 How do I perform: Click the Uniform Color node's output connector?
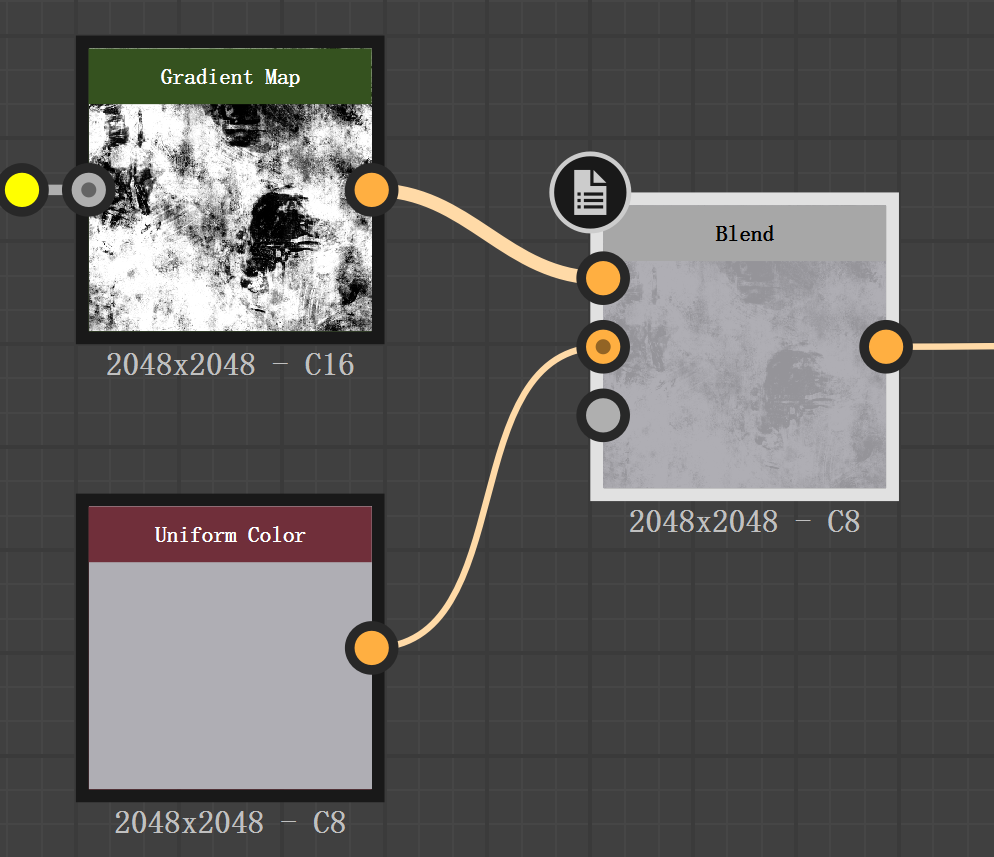point(372,648)
